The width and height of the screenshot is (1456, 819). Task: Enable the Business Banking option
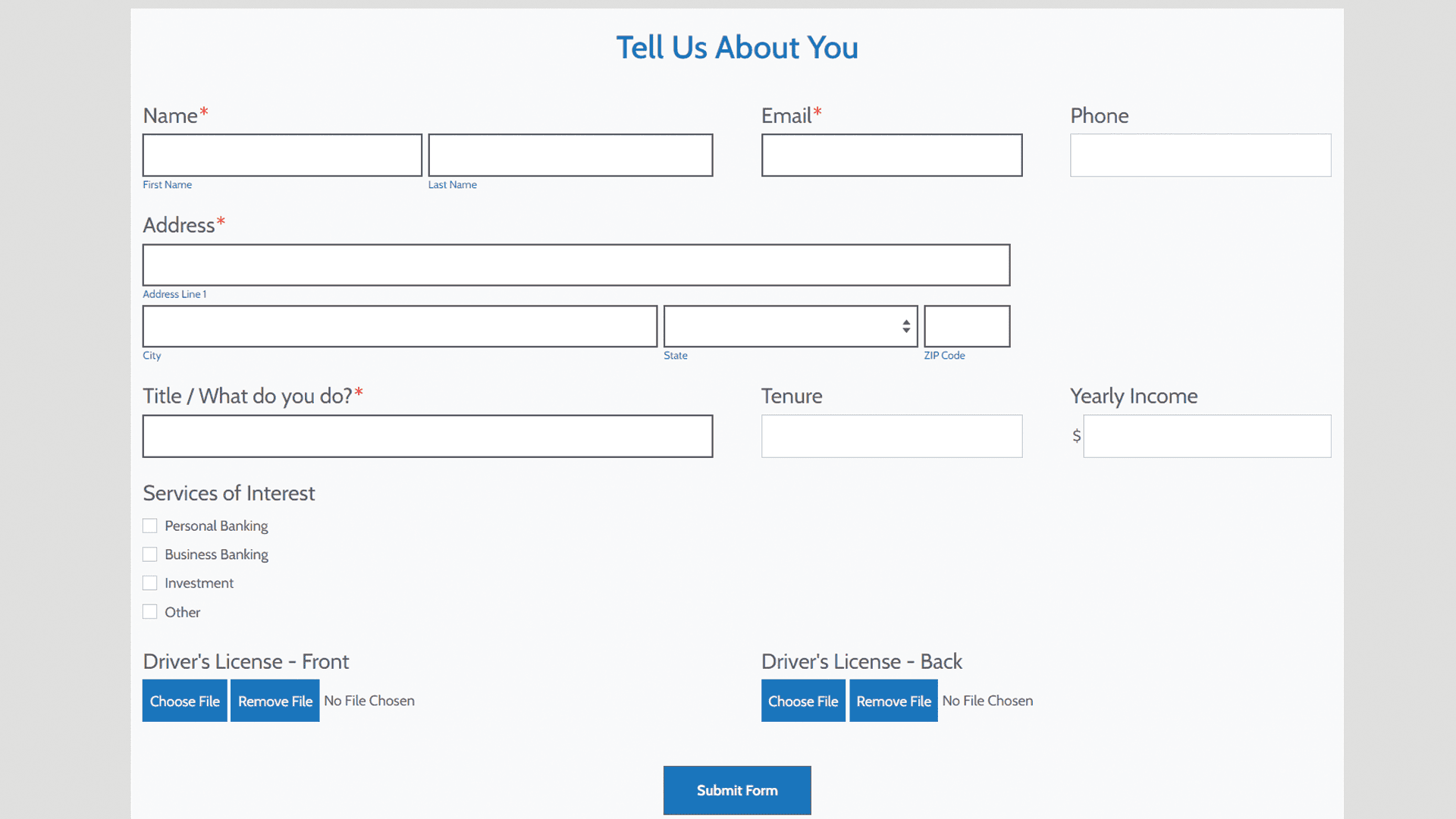(149, 554)
